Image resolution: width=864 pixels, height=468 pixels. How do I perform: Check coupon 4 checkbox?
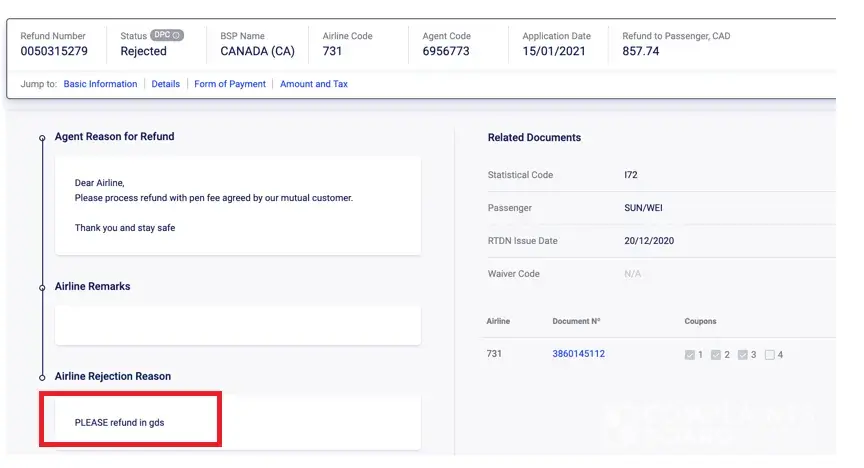point(769,355)
